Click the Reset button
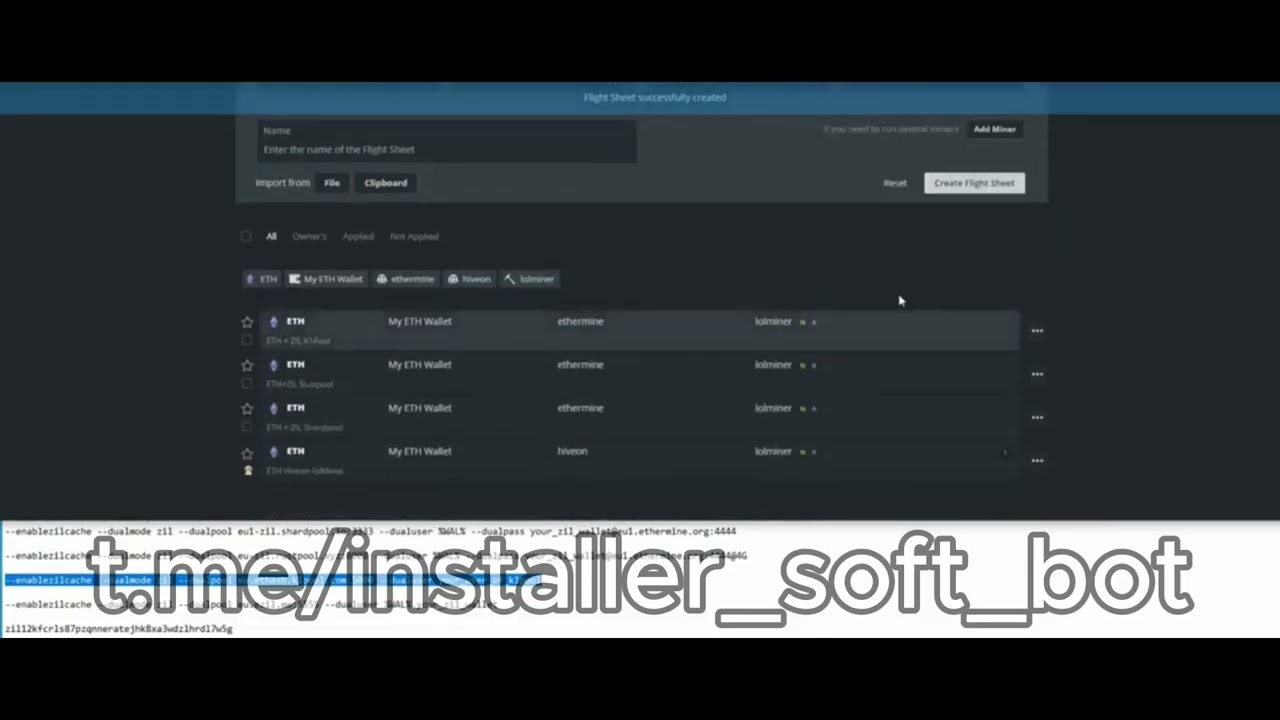 pos(895,183)
